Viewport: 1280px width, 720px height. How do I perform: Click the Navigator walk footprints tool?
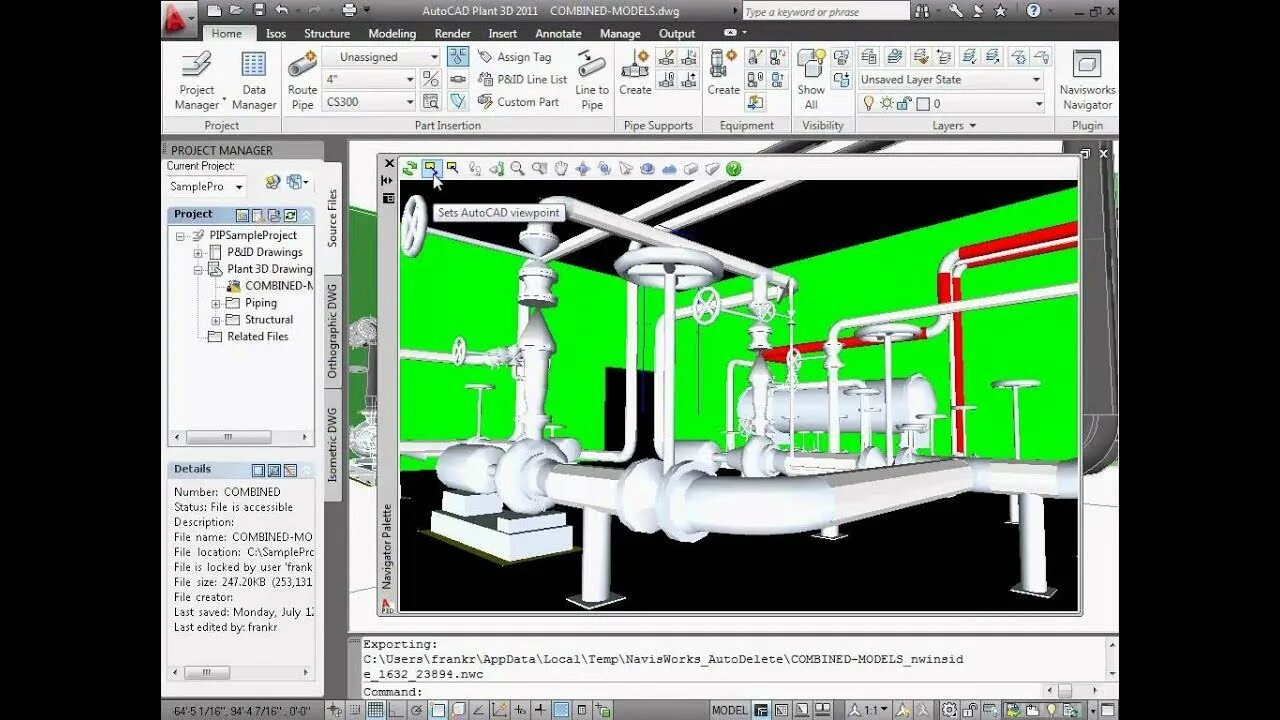point(475,169)
